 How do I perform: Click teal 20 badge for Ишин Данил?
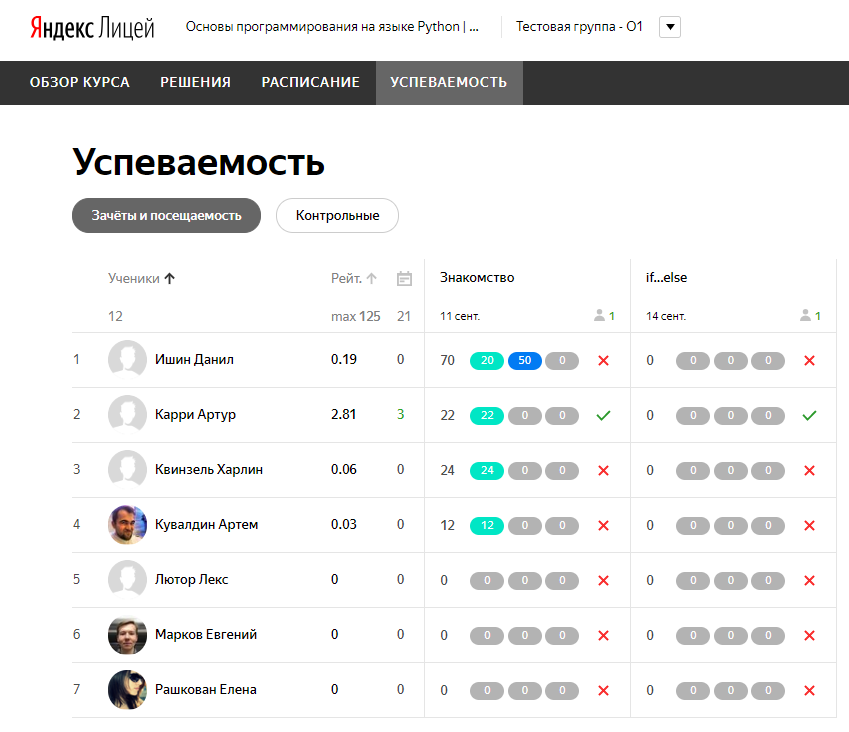(487, 361)
